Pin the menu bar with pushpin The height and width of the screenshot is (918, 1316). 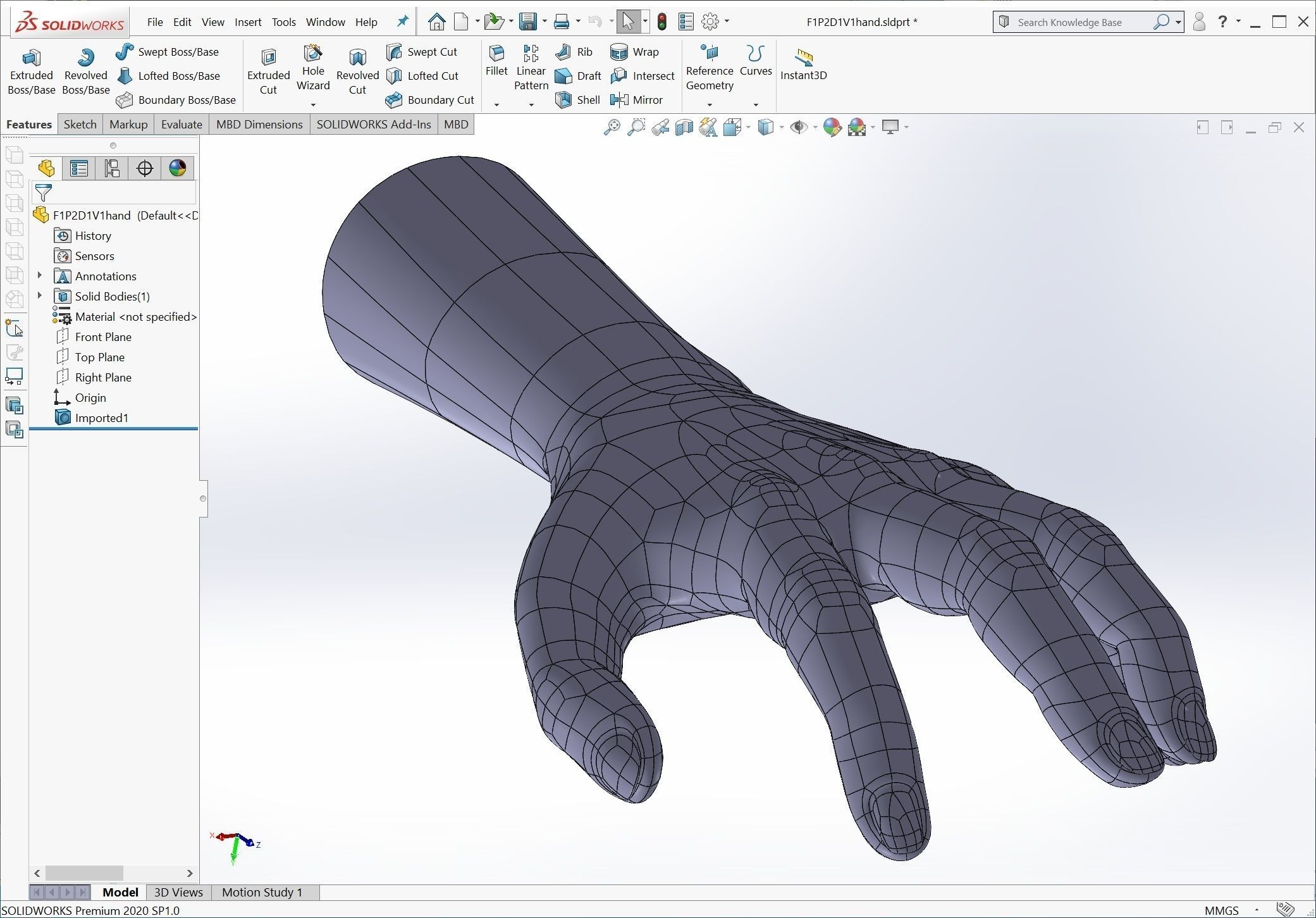click(x=402, y=22)
